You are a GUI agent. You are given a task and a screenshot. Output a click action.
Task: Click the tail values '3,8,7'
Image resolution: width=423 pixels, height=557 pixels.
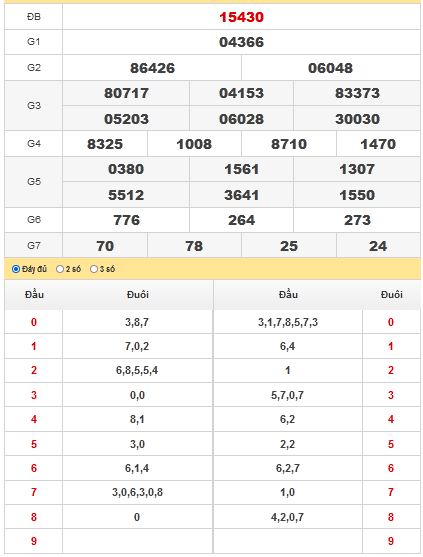point(137,322)
